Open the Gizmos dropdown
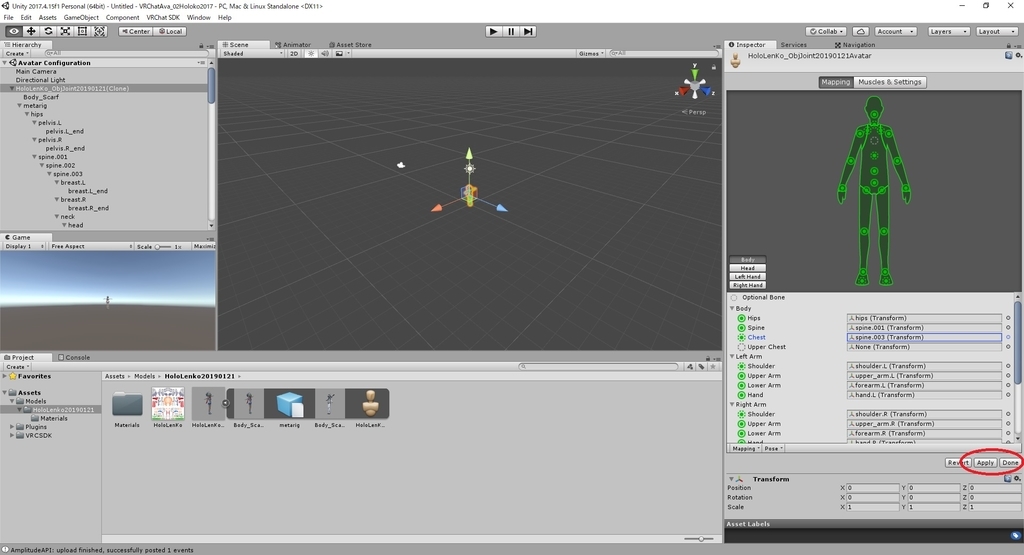 tap(591, 54)
